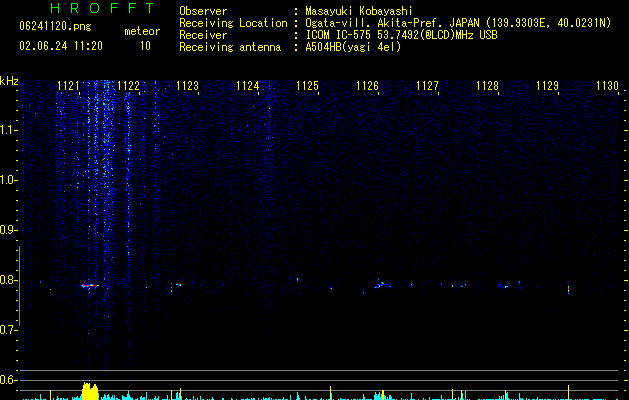Viewport: 629px width, 400px height.
Task: Click the 1121 time axis label
Action: (x=69, y=86)
